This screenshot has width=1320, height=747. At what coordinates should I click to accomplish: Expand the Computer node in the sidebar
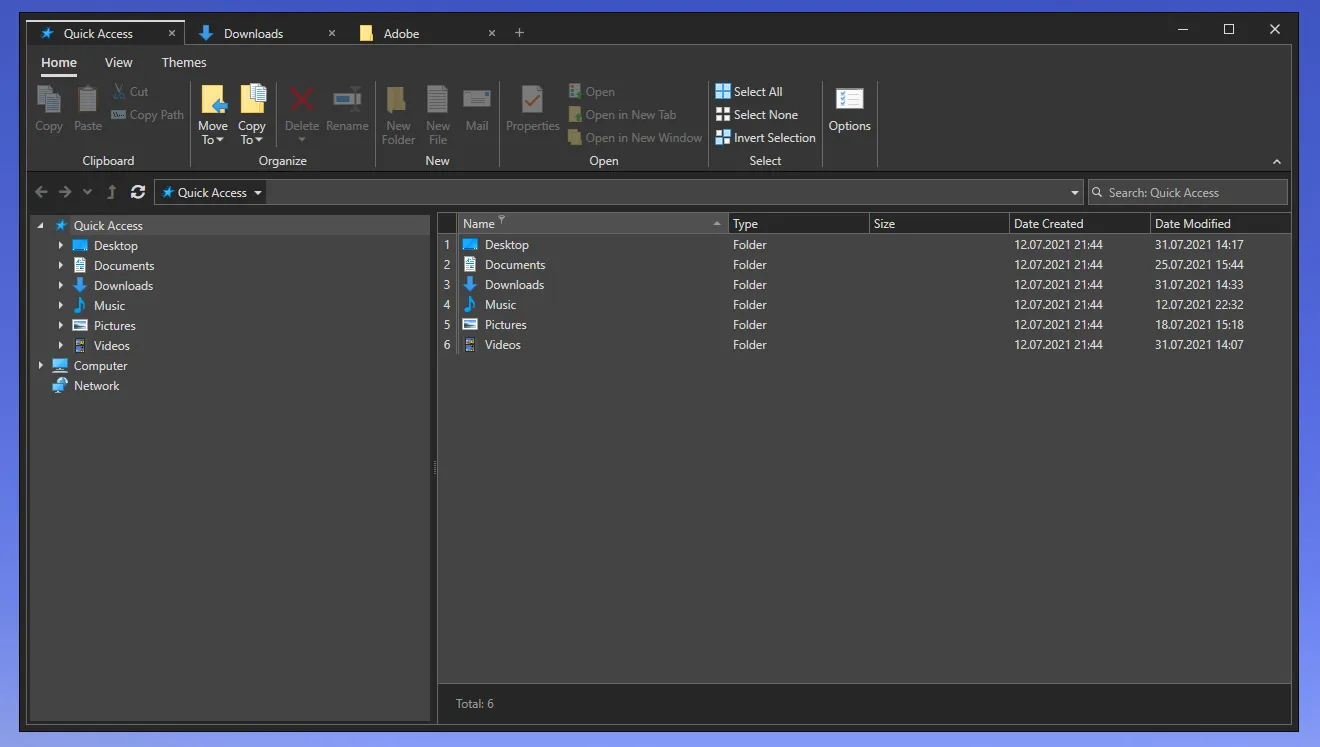[41, 365]
